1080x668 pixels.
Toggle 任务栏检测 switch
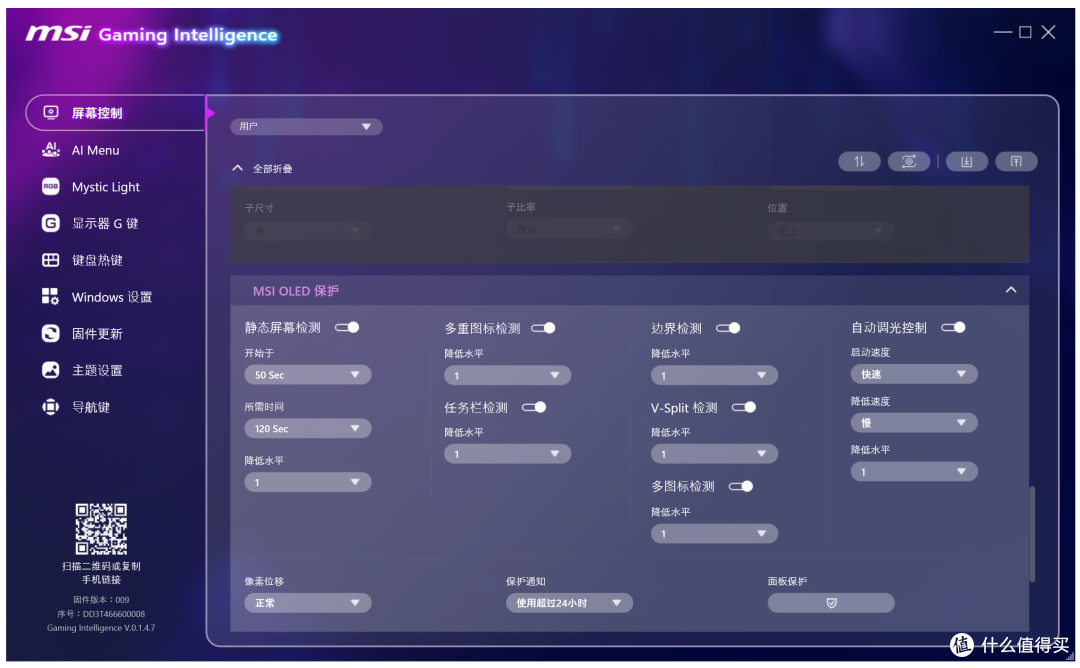click(534, 407)
